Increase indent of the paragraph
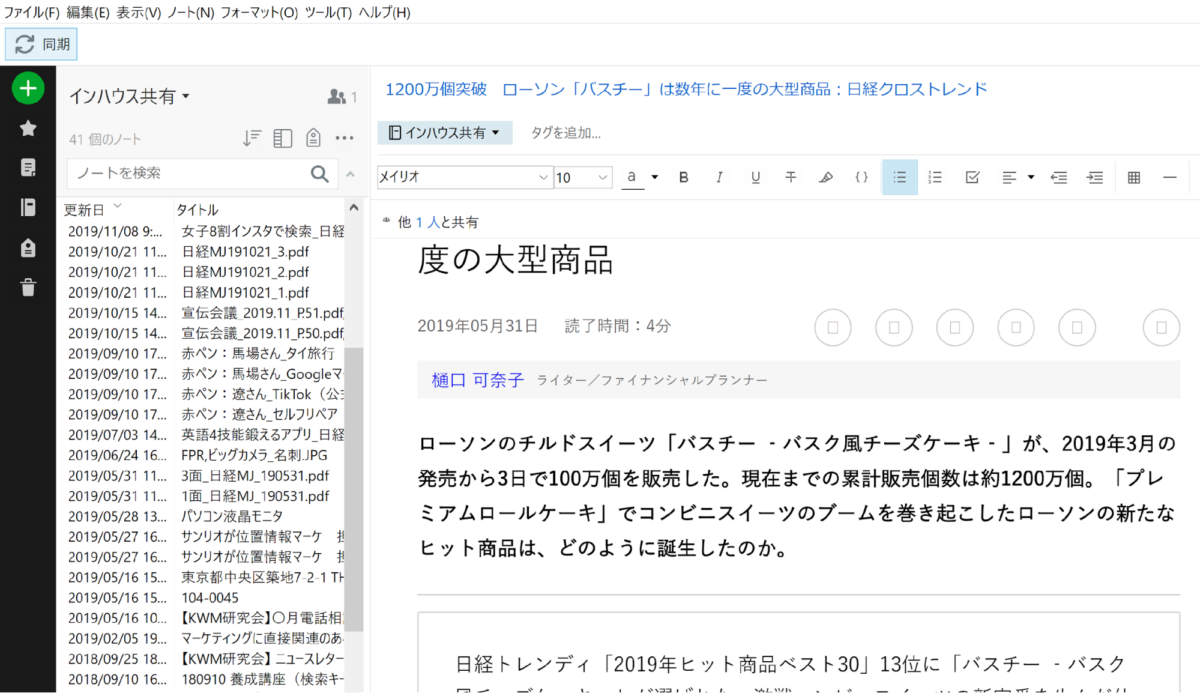1200x693 pixels. click(x=1095, y=177)
